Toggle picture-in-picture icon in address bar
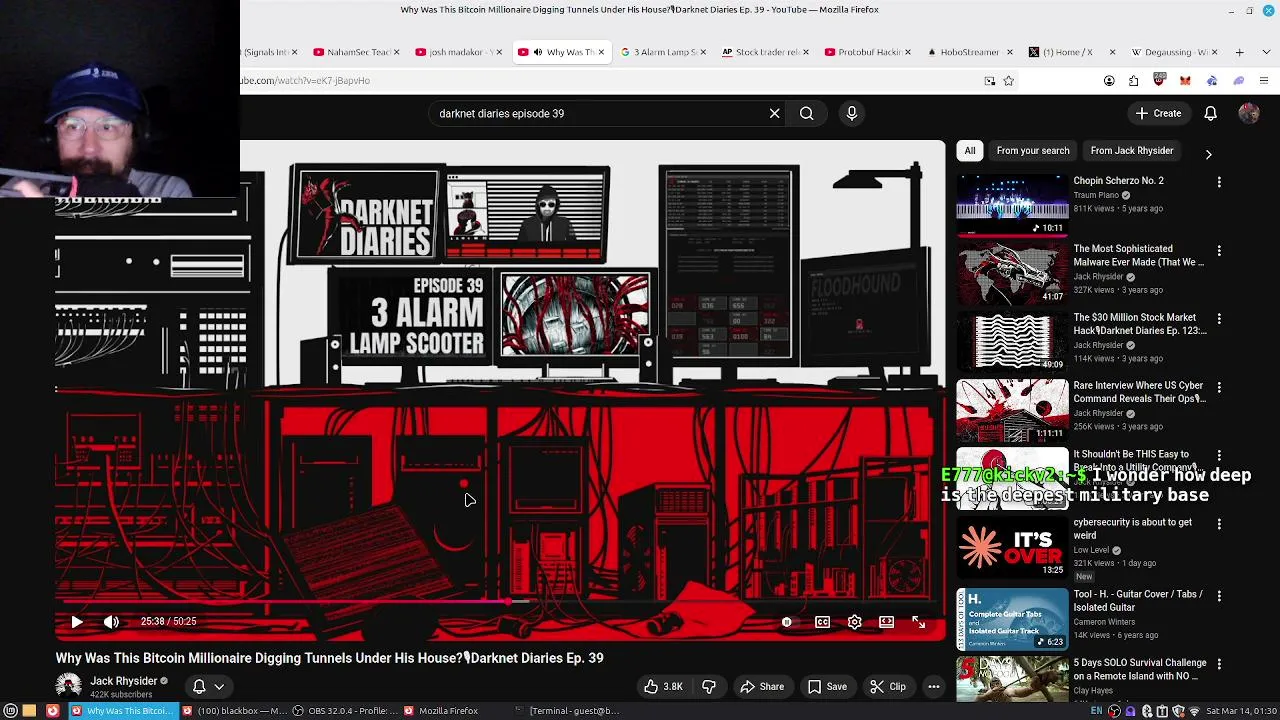Viewport: 1280px width, 720px height. tap(989, 81)
